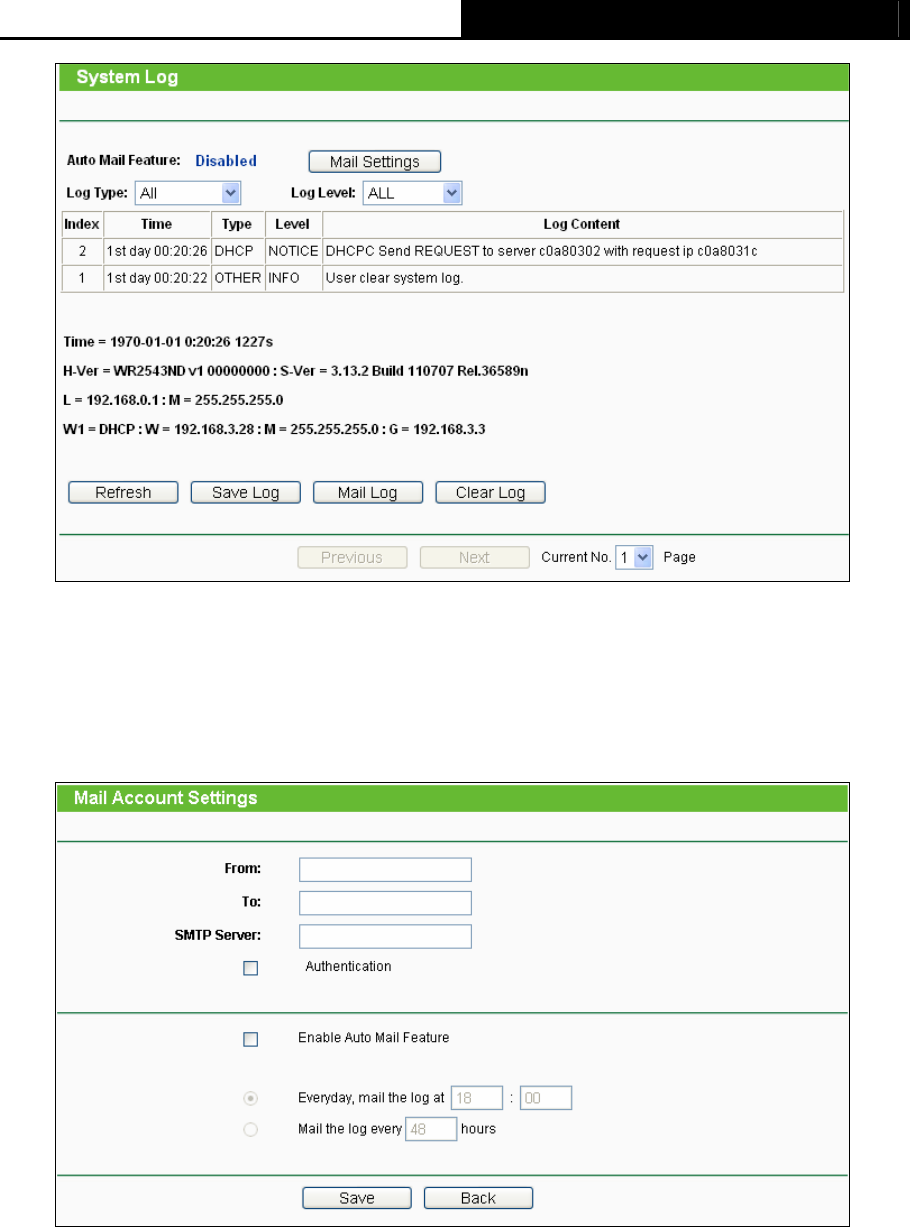Click the NOTICE level cell
Screen dimensions: 910x1227
point(293,251)
